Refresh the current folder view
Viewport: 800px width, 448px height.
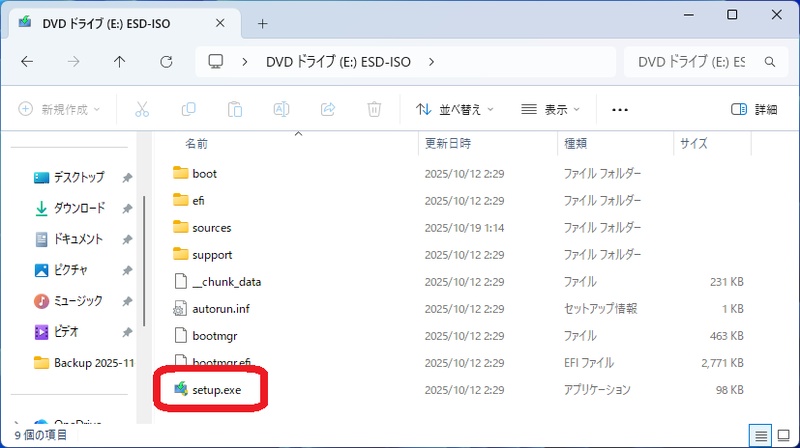166,62
